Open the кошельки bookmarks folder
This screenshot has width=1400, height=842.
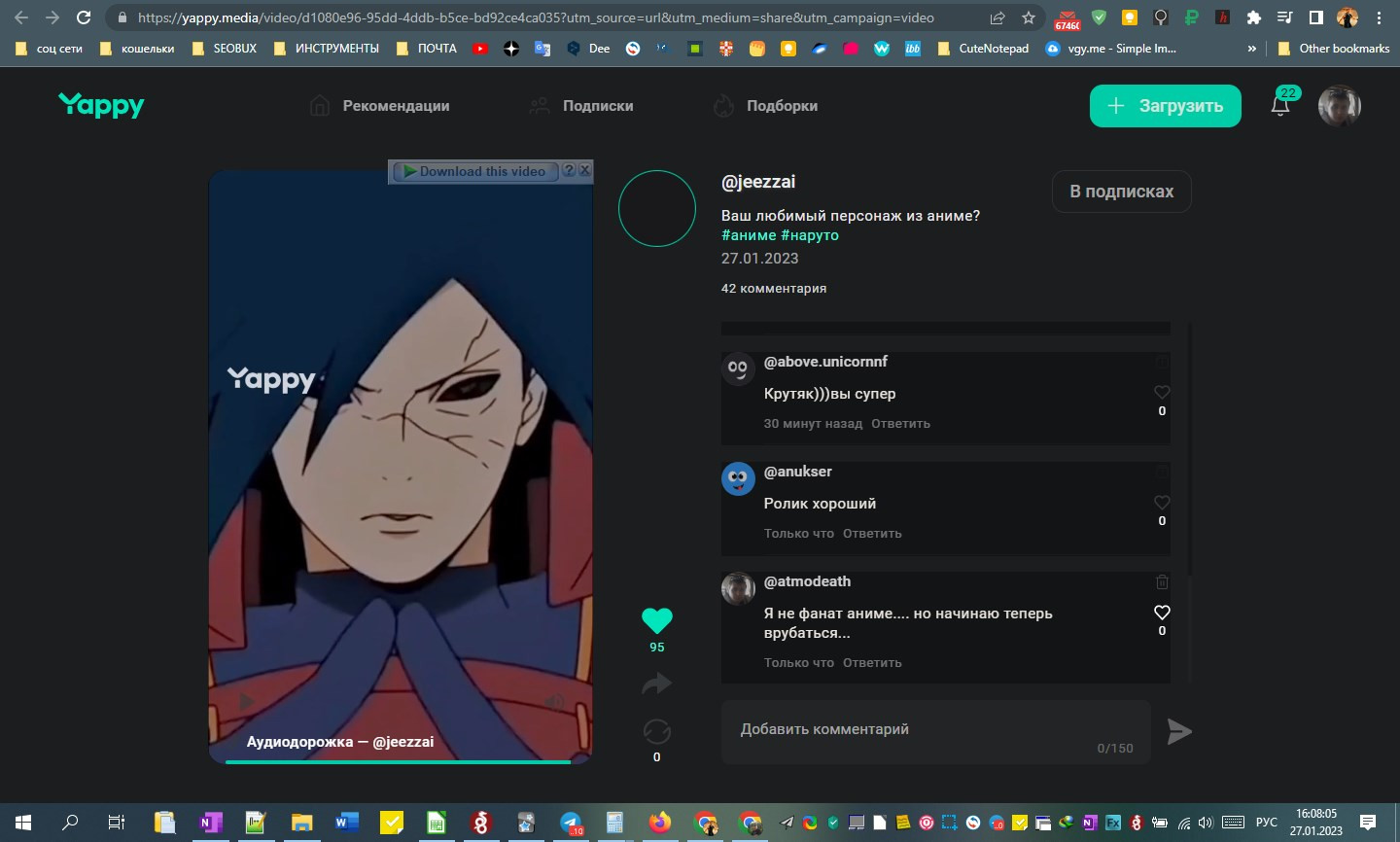137,49
